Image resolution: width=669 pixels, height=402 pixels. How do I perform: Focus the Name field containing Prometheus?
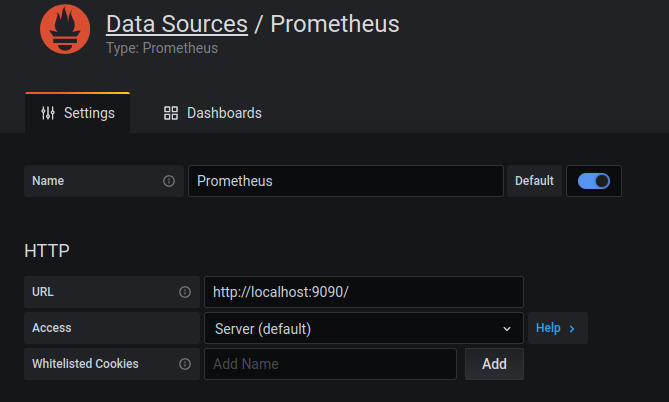(x=345, y=181)
